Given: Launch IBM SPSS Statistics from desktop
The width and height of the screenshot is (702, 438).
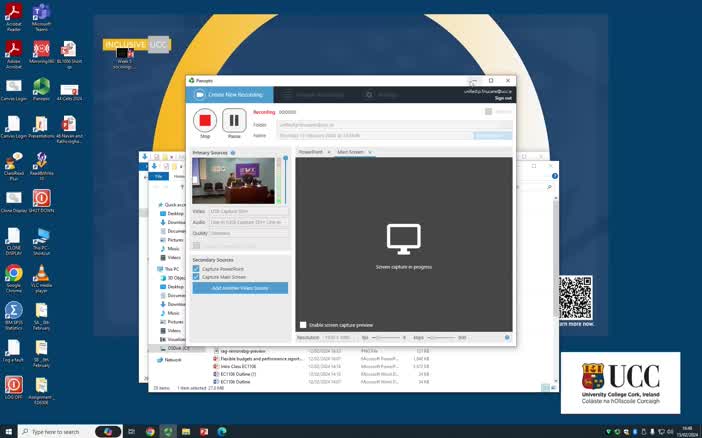Looking at the screenshot, I should [13, 311].
